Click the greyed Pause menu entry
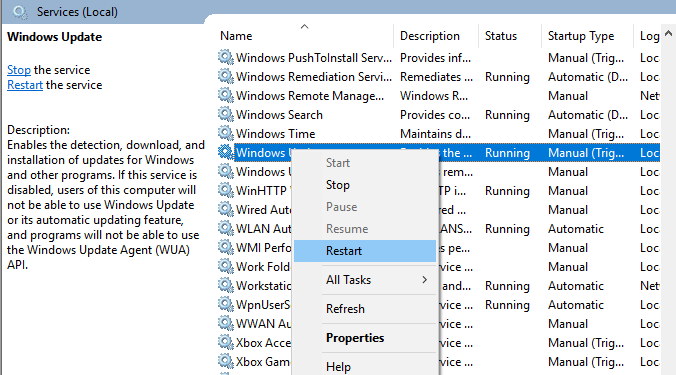Viewport: 676px width, 375px height. pyautogui.click(x=365, y=207)
